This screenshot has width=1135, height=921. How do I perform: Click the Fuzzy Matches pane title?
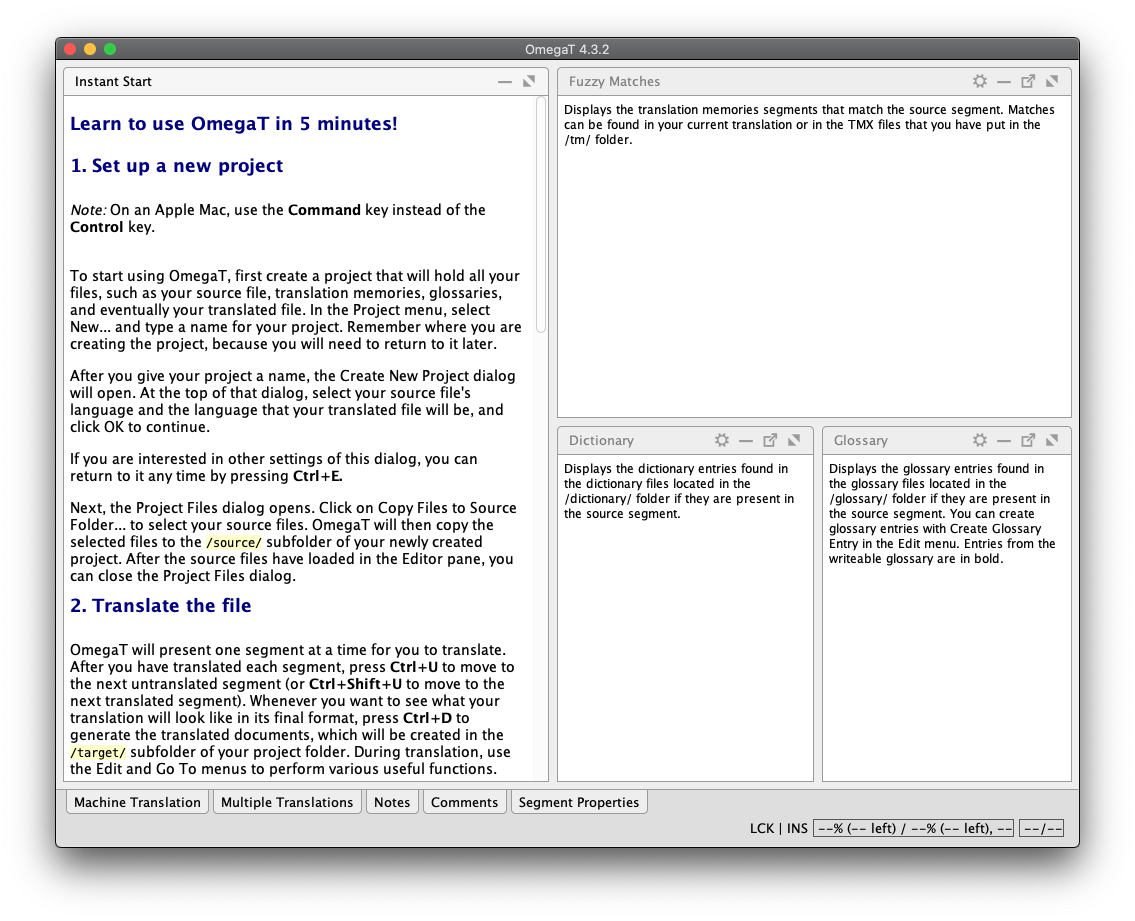(x=614, y=82)
